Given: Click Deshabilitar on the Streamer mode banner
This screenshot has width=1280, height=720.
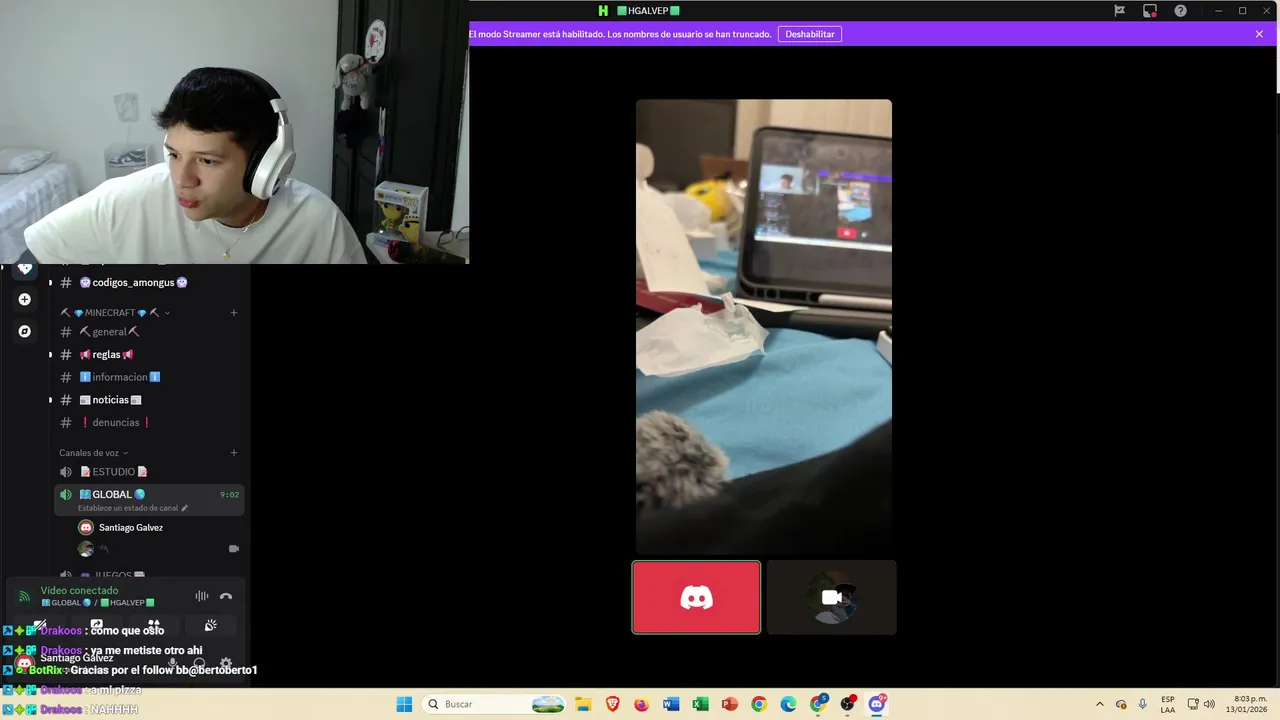Looking at the screenshot, I should pyautogui.click(x=810, y=34).
